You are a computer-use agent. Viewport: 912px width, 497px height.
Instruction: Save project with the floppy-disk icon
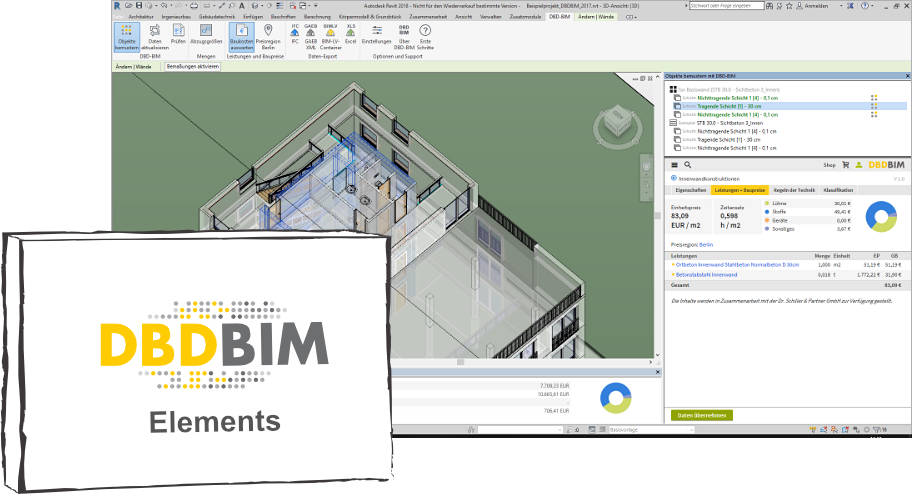[x=138, y=5]
